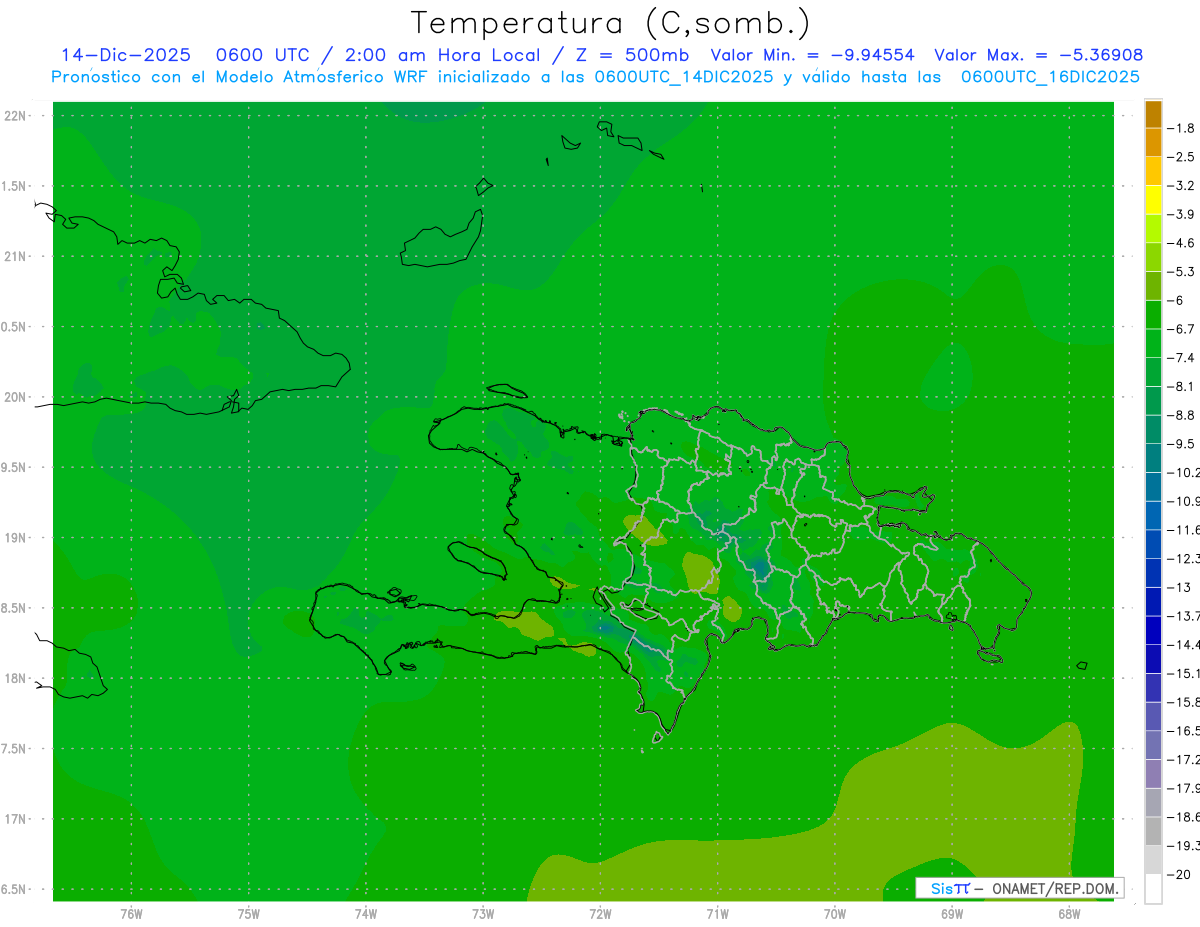The width and height of the screenshot is (1200, 927).
Task: Click 'Valor Max. = -5.36908' text
Action: tap(1038, 55)
